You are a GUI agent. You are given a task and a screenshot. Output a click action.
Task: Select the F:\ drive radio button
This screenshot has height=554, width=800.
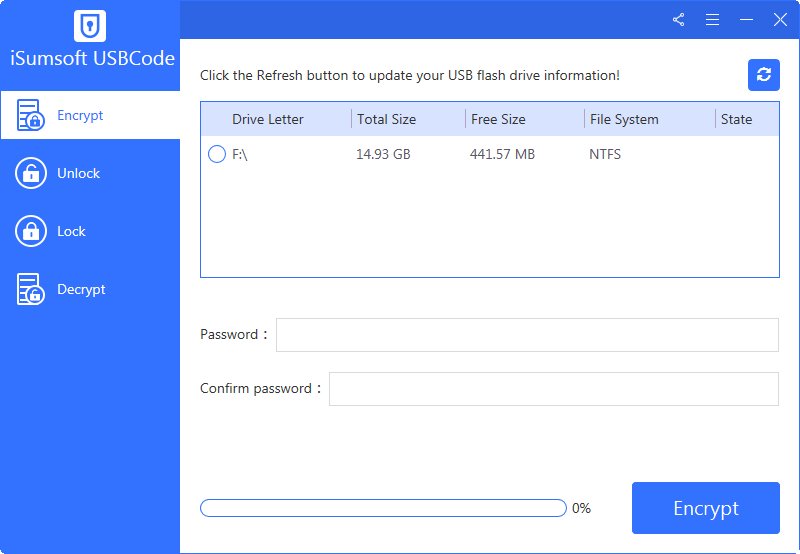pos(217,155)
